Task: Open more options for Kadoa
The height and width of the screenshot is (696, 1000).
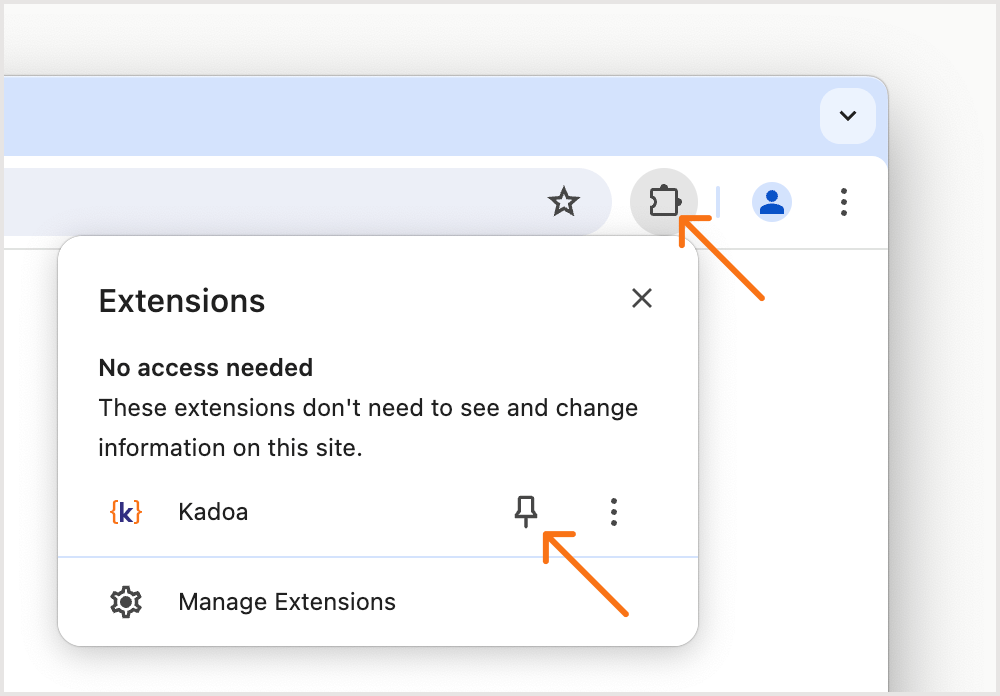Action: tap(614, 512)
